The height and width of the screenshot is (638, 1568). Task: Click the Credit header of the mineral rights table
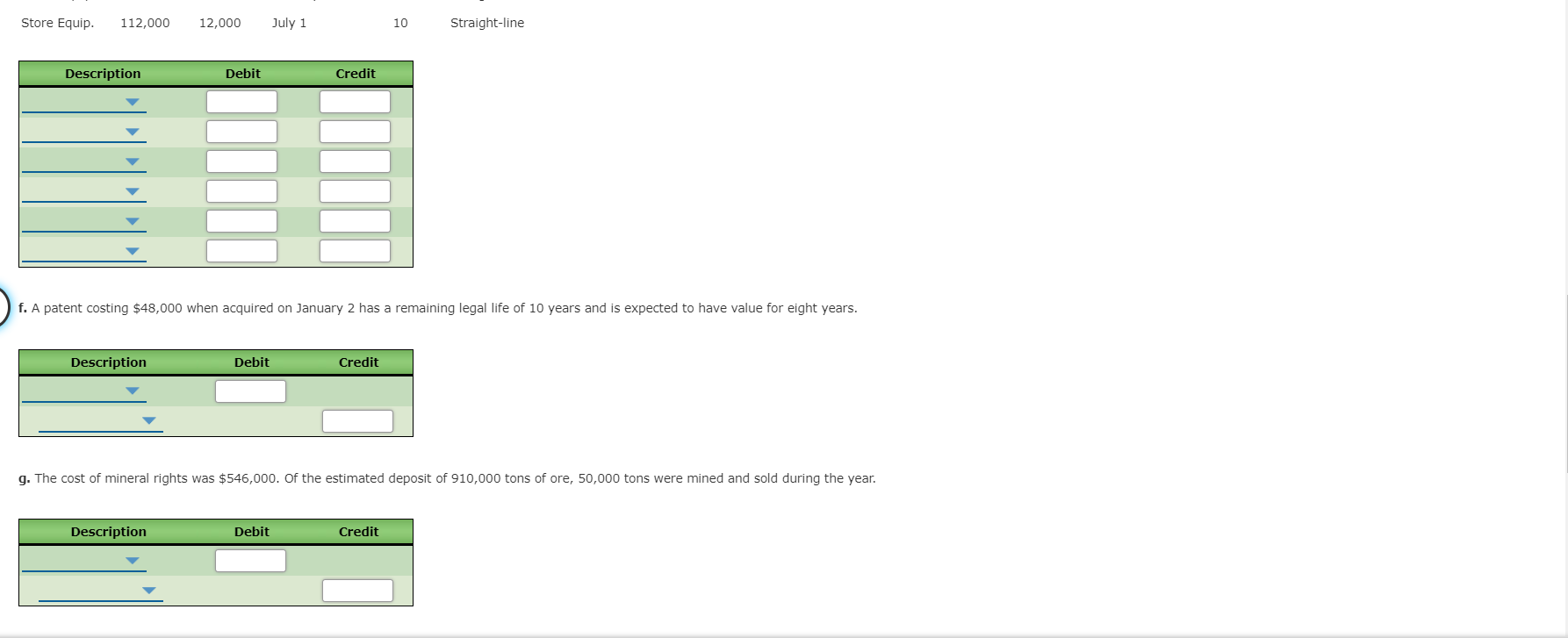tap(358, 532)
